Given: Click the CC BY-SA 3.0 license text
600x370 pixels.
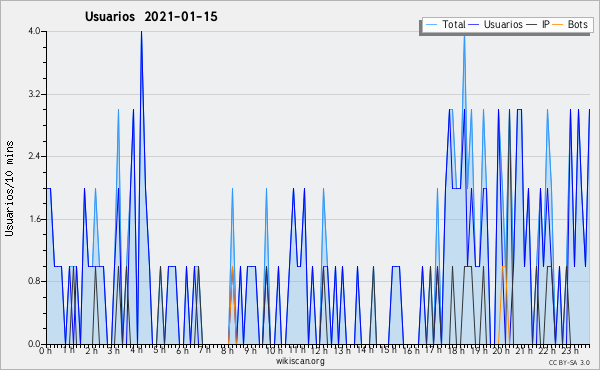Looking at the screenshot, I should [x=569, y=362].
